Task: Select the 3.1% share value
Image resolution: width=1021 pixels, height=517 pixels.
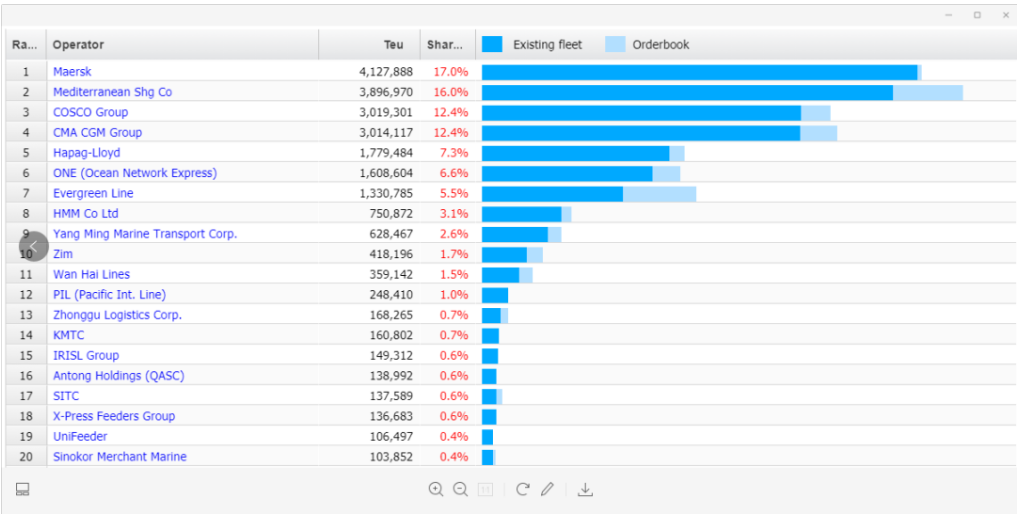Action: point(454,213)
